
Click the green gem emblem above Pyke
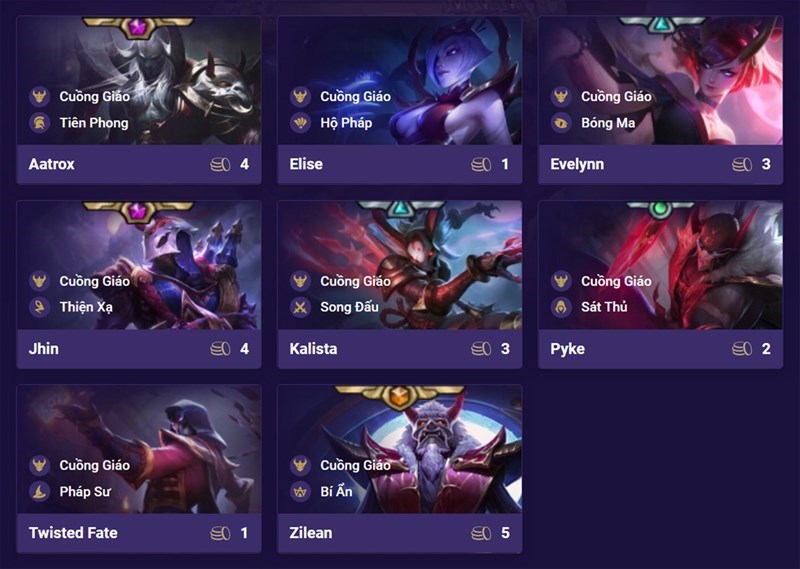pyautogui.click(x=660, y=209)
